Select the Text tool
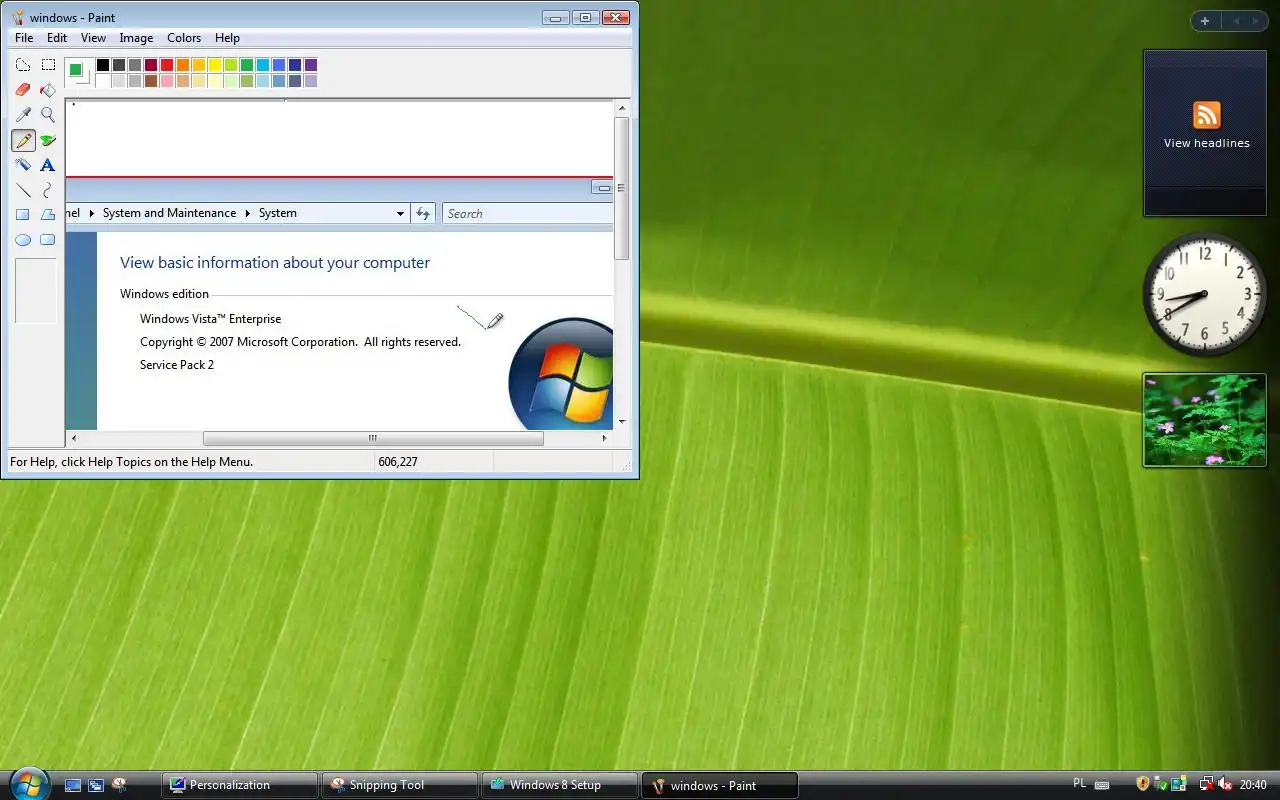Screen dimensions: 1280x800 [48, 165]
